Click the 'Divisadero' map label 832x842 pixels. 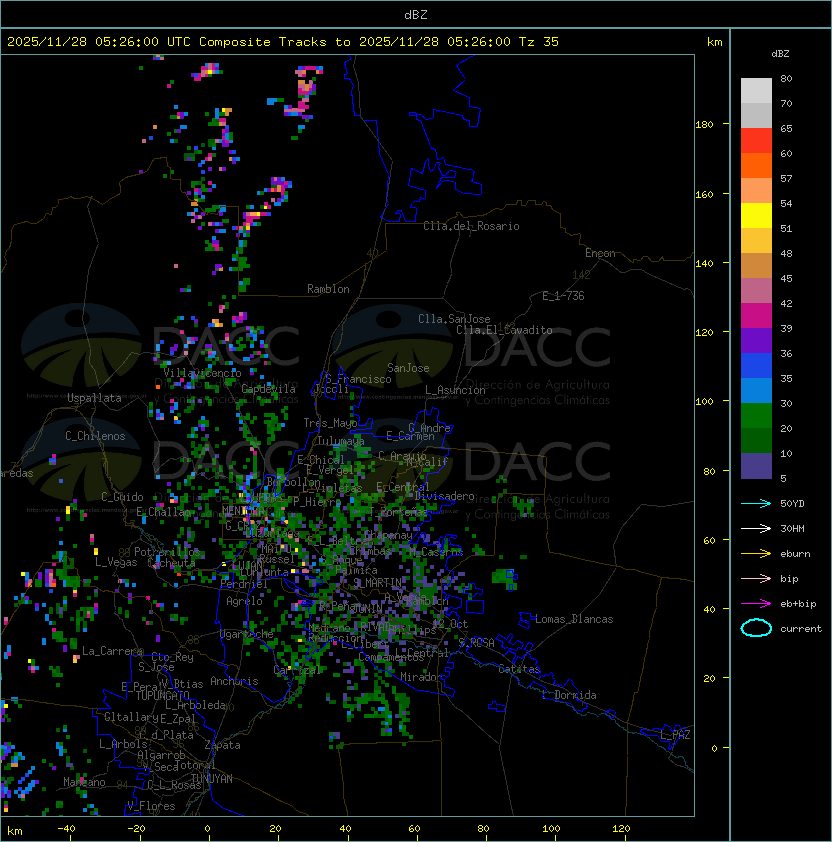(x=444, y=496)
